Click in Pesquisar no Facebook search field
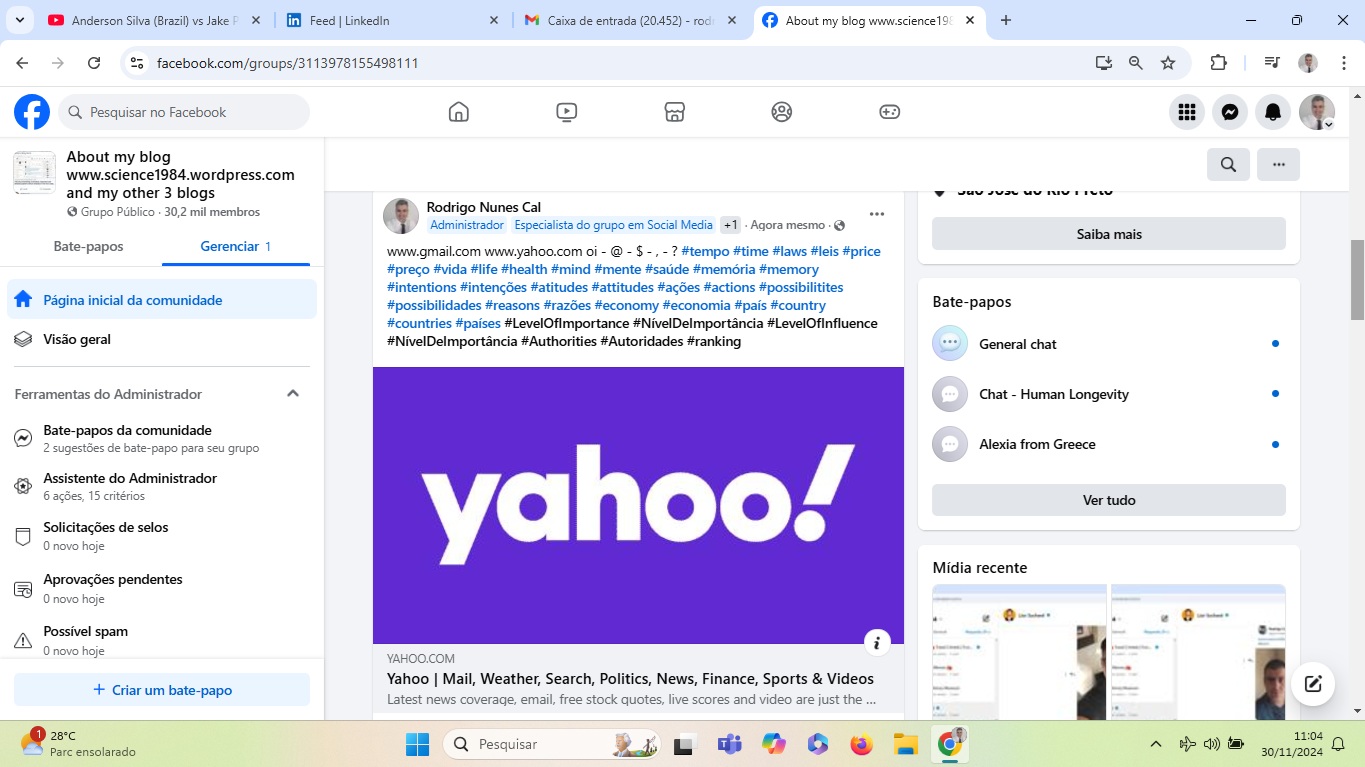The width and height of the screenshot is (1365, 767). click(x=184, y=112)
